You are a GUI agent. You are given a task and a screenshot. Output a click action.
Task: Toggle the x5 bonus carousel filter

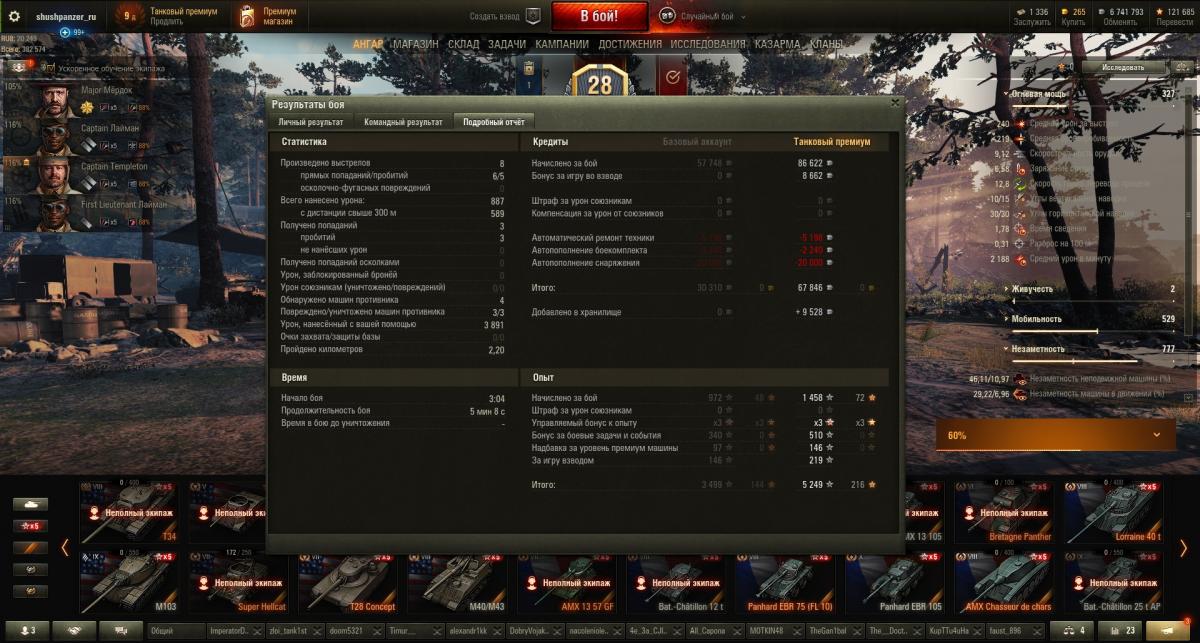pyautogui.click(x=30, y=525)
